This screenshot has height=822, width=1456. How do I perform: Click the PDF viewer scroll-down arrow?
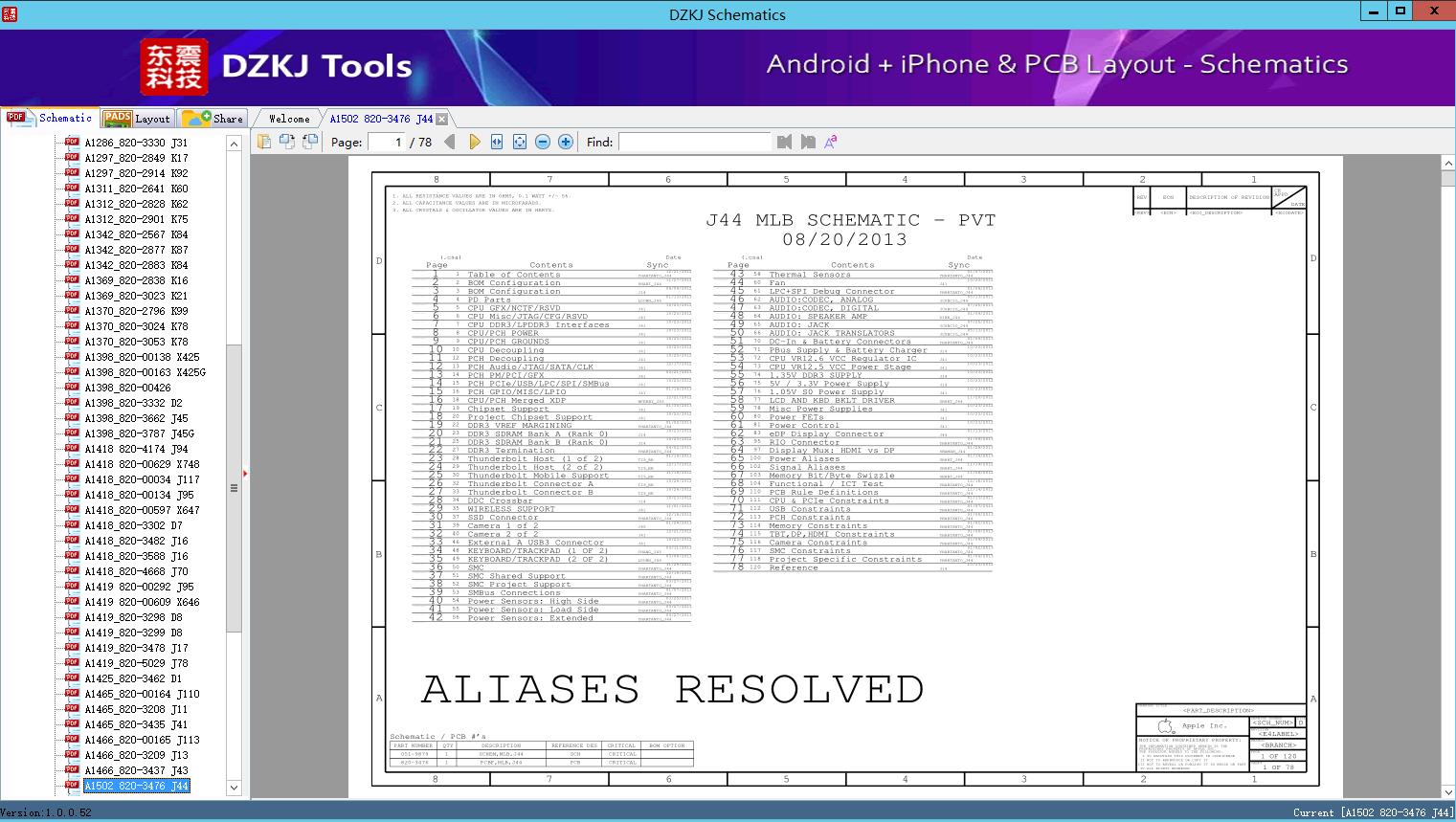point(1447,792)
